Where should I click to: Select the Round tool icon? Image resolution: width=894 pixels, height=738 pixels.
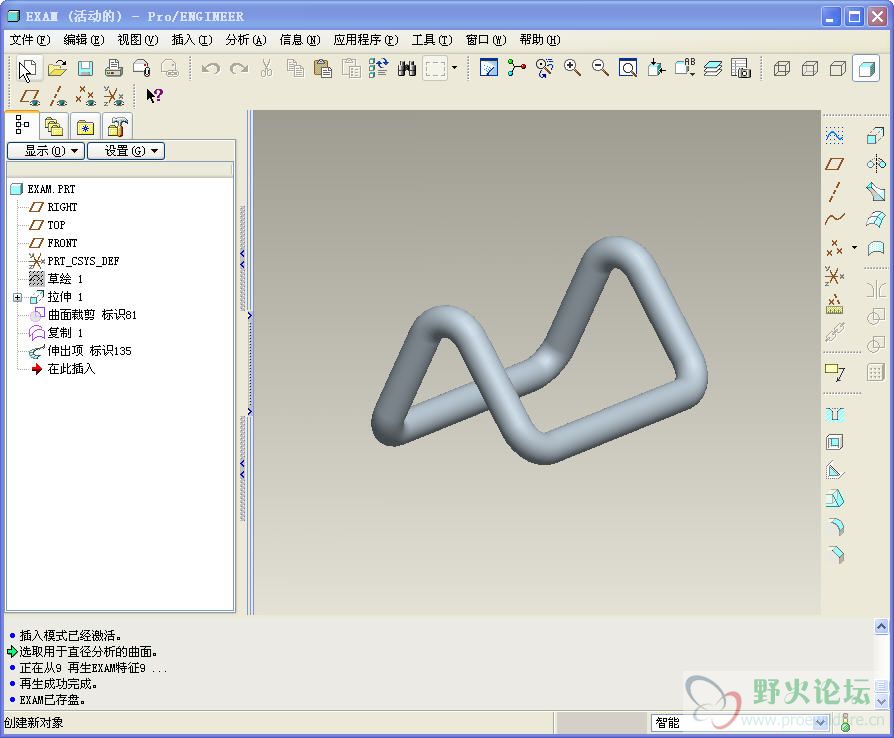pos(834,527)
